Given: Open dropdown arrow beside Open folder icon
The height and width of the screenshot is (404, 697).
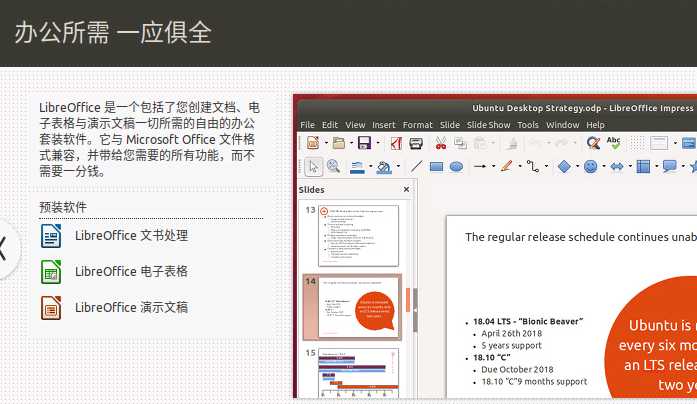Looking at the screenshot, I should (x=351, y=143).
